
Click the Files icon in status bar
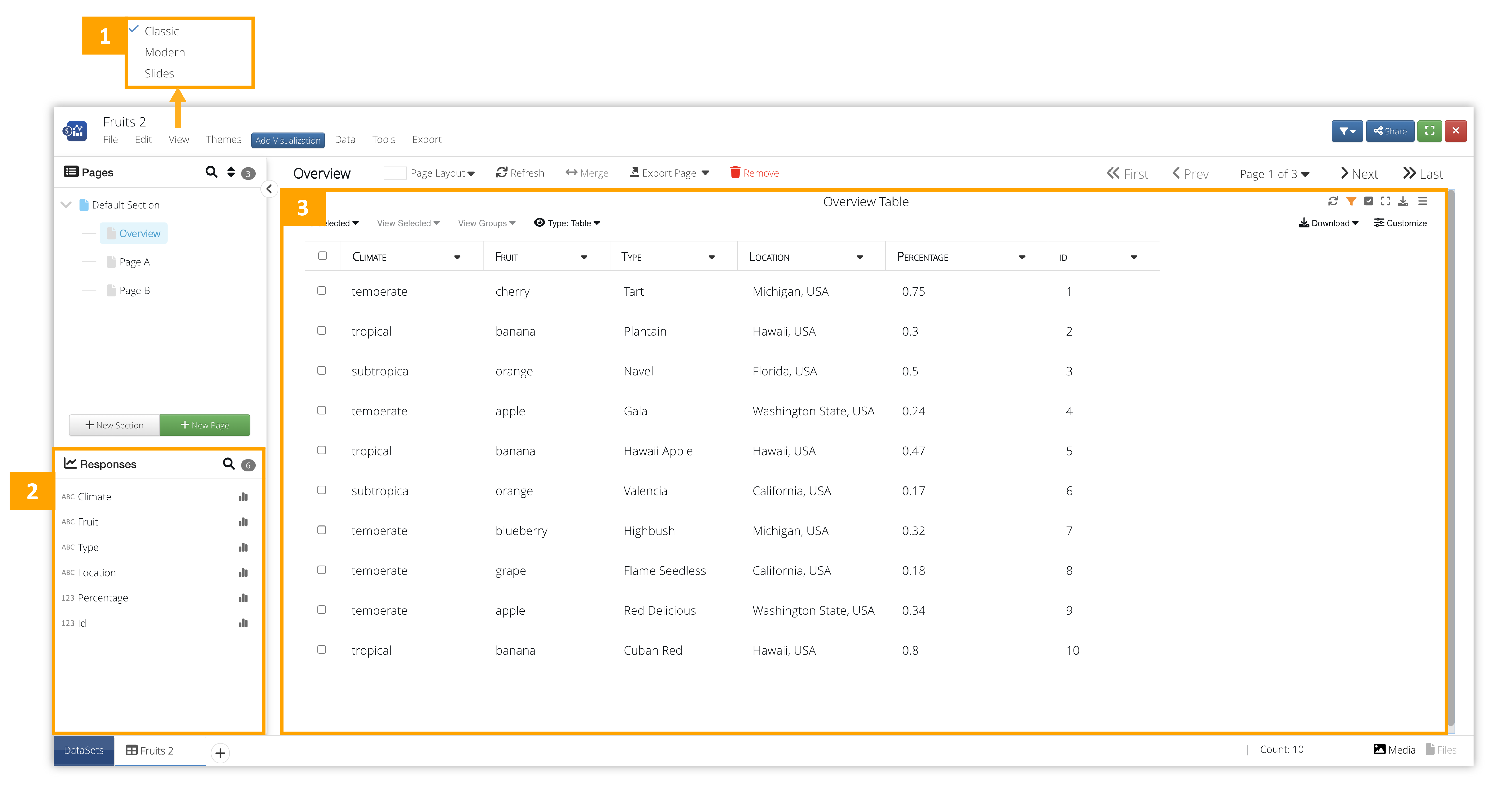1430,749
